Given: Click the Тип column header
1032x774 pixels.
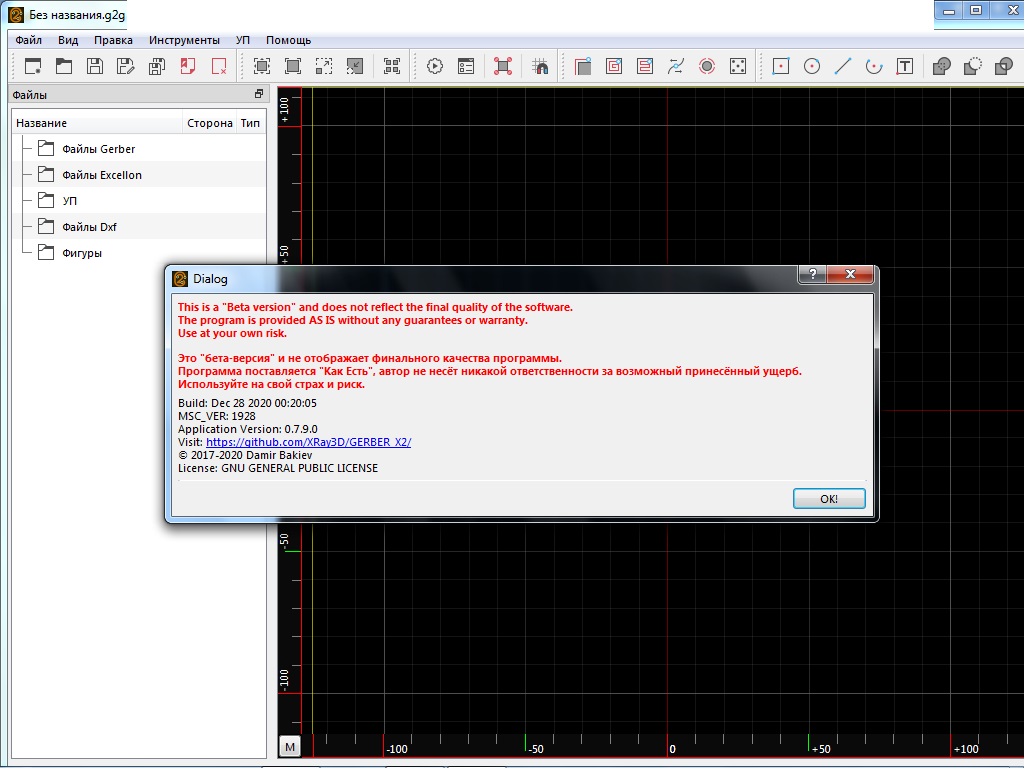Looking at the screenshot, I should (x=251, y=123).
